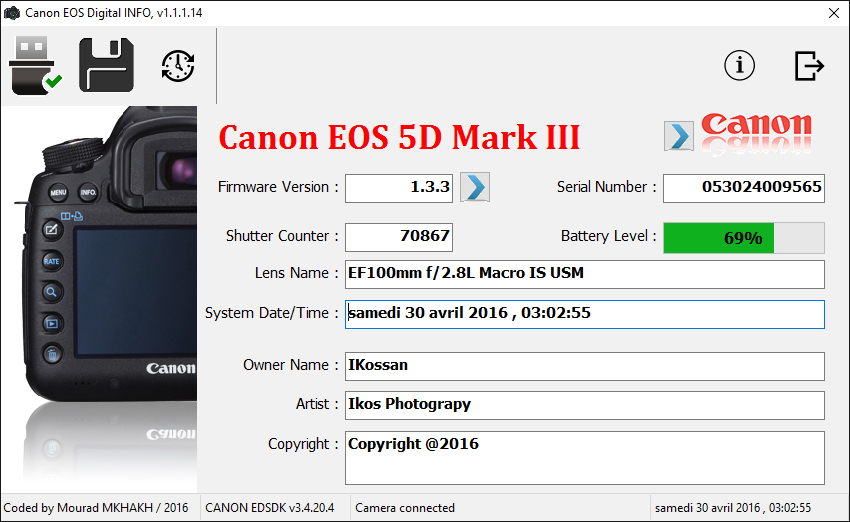This screenshot has height=522, width=850.
Task: Click the 'Serial Number :' label
Action: pos(607,187)
